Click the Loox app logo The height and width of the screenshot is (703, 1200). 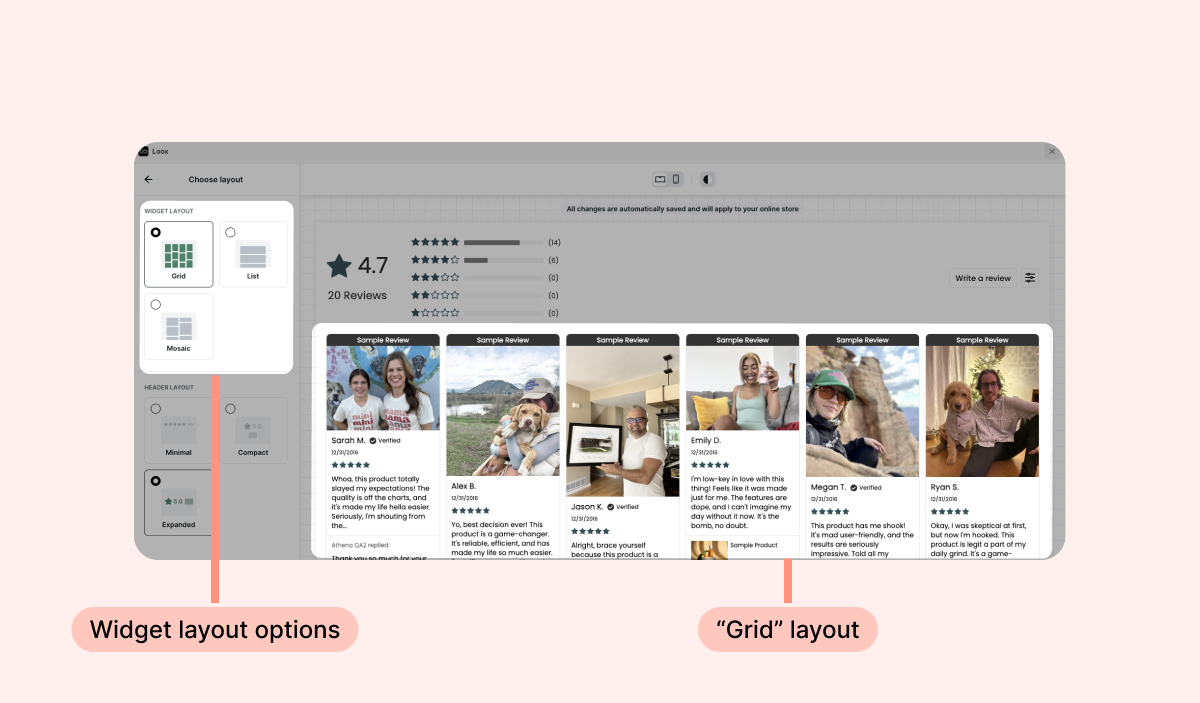point(143,151)
